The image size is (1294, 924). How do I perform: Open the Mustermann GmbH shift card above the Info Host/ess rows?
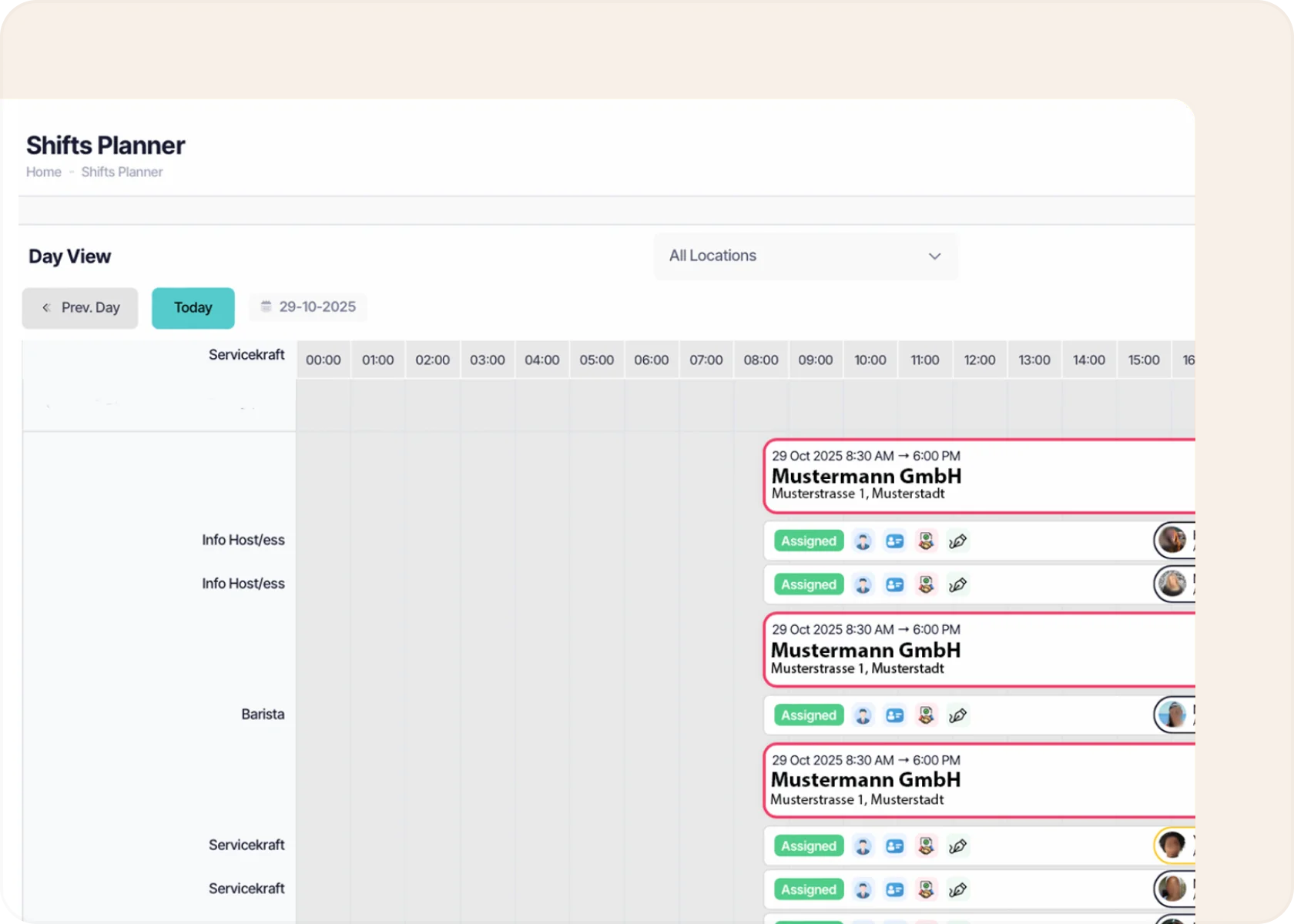pos(979,475)
